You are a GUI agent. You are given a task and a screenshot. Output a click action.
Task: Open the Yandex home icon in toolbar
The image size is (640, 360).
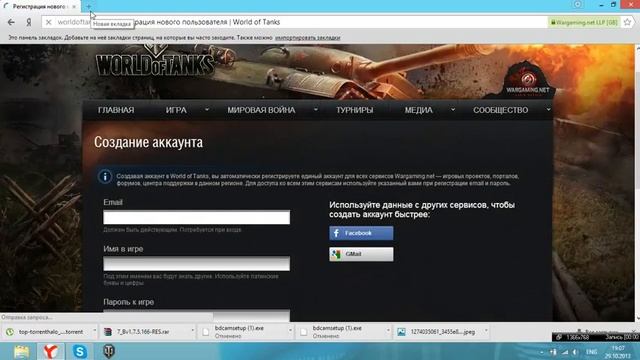pyautogui.click(x=29, y=22)
